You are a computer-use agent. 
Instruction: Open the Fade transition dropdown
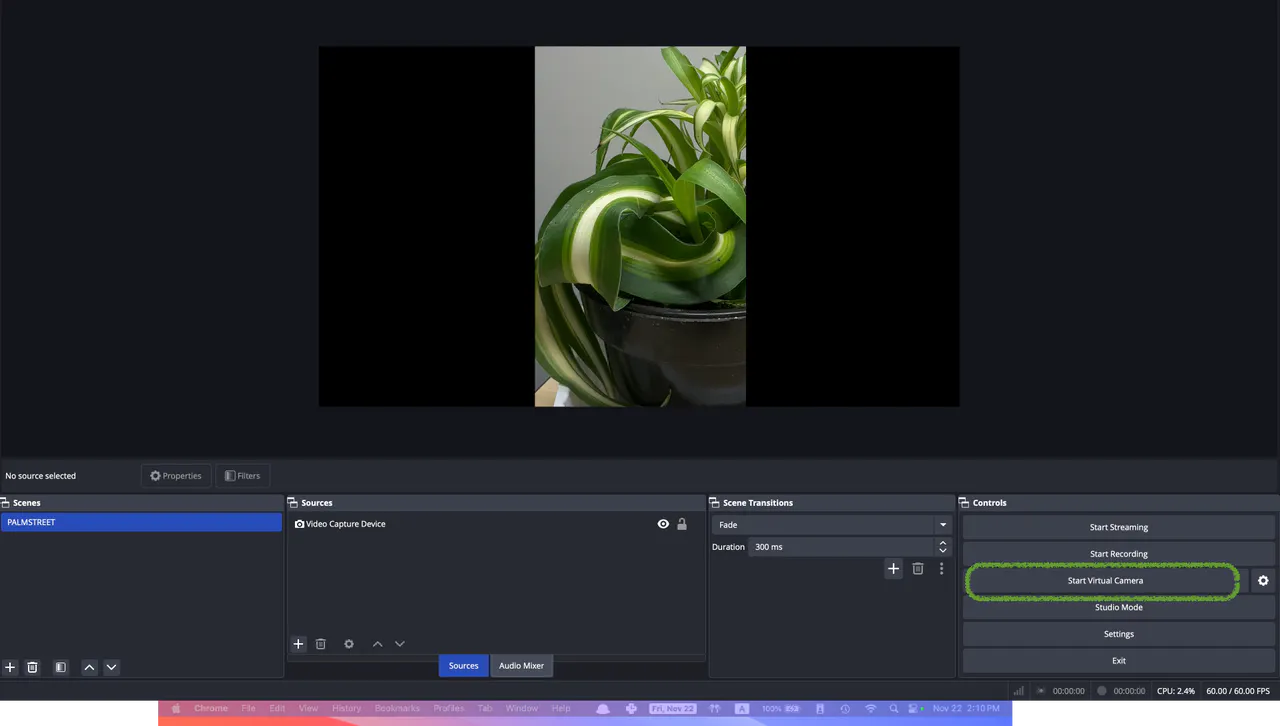[x=830, y=525]
